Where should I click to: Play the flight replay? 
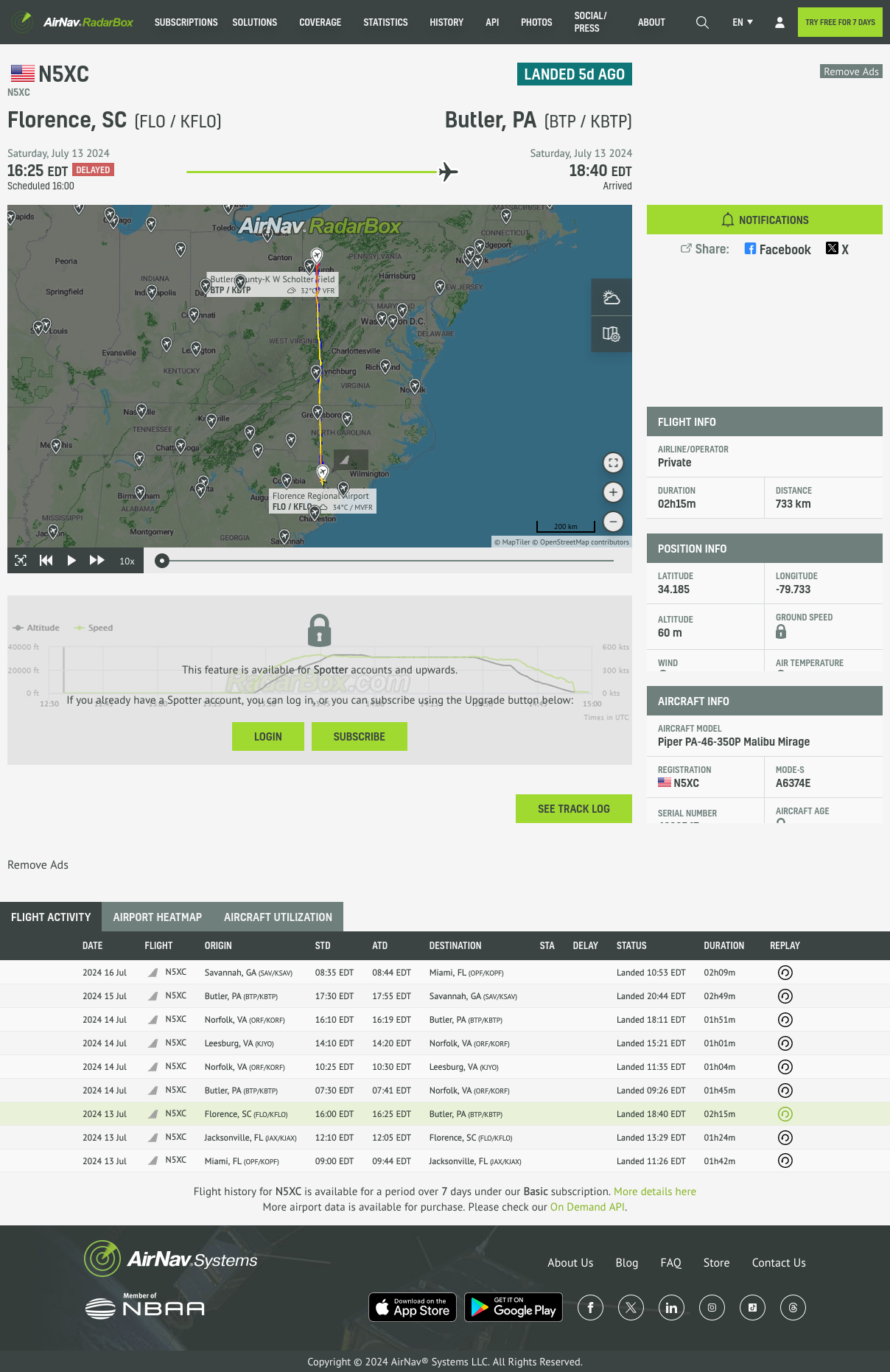pos(71,561)
